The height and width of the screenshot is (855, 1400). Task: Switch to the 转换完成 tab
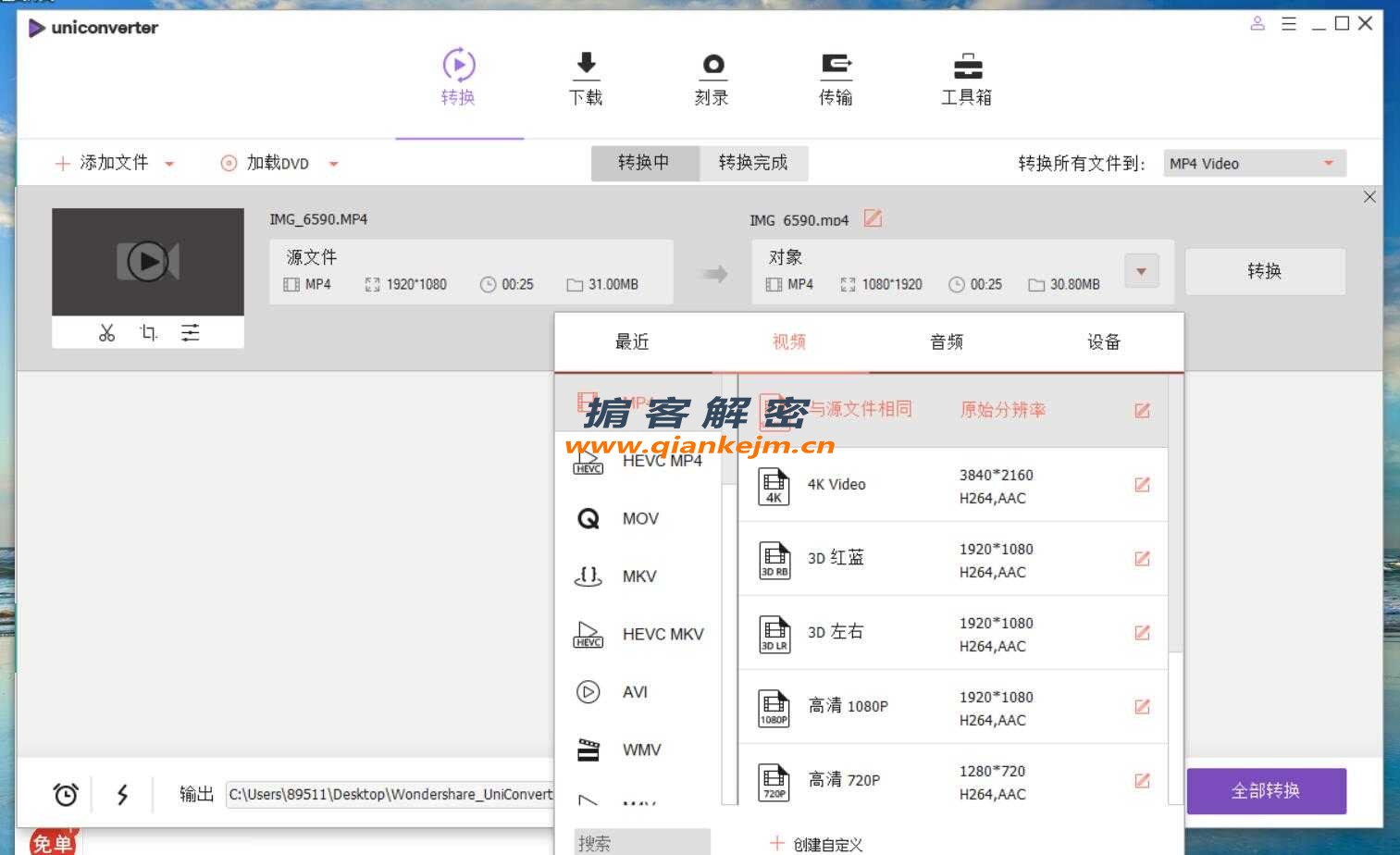point(753,163)
